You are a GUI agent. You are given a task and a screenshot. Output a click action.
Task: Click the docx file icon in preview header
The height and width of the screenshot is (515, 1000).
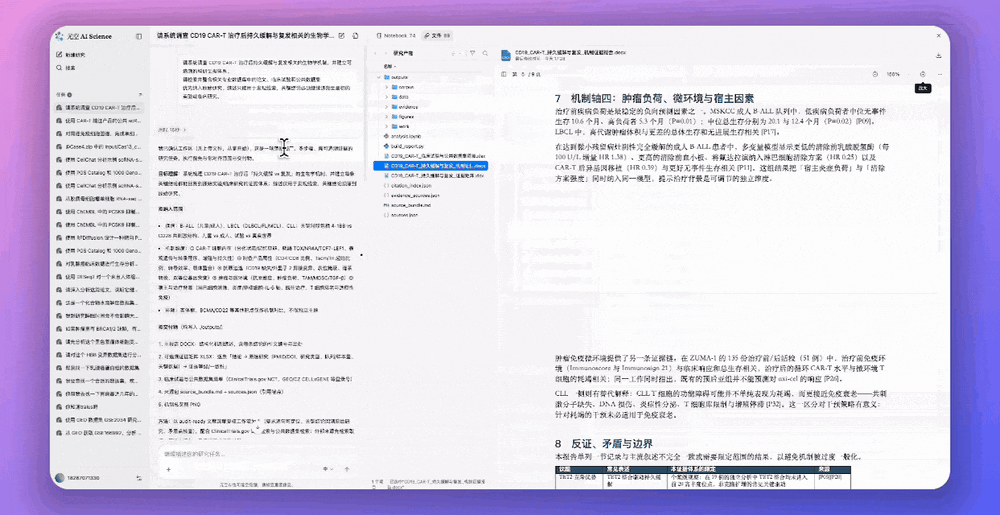coord(505,55)
